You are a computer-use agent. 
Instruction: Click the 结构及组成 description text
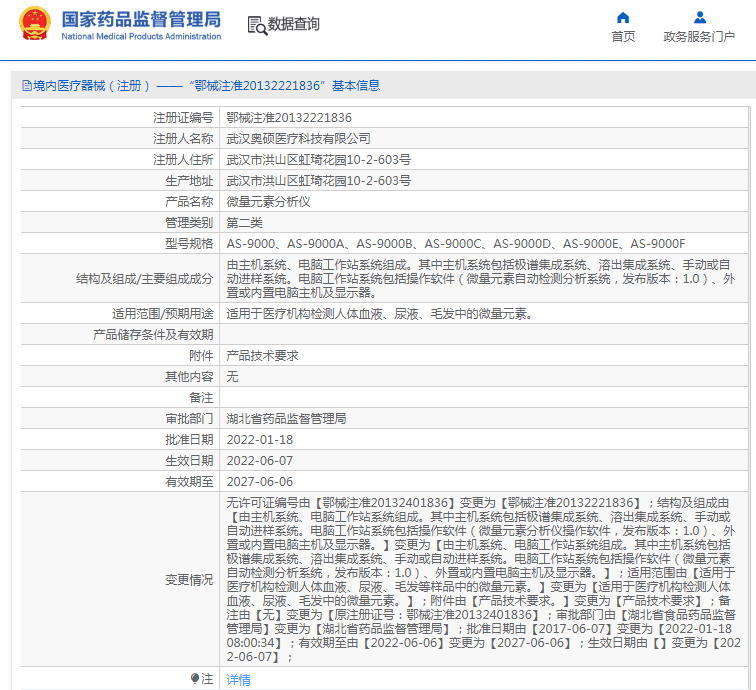tap(481, 279)
